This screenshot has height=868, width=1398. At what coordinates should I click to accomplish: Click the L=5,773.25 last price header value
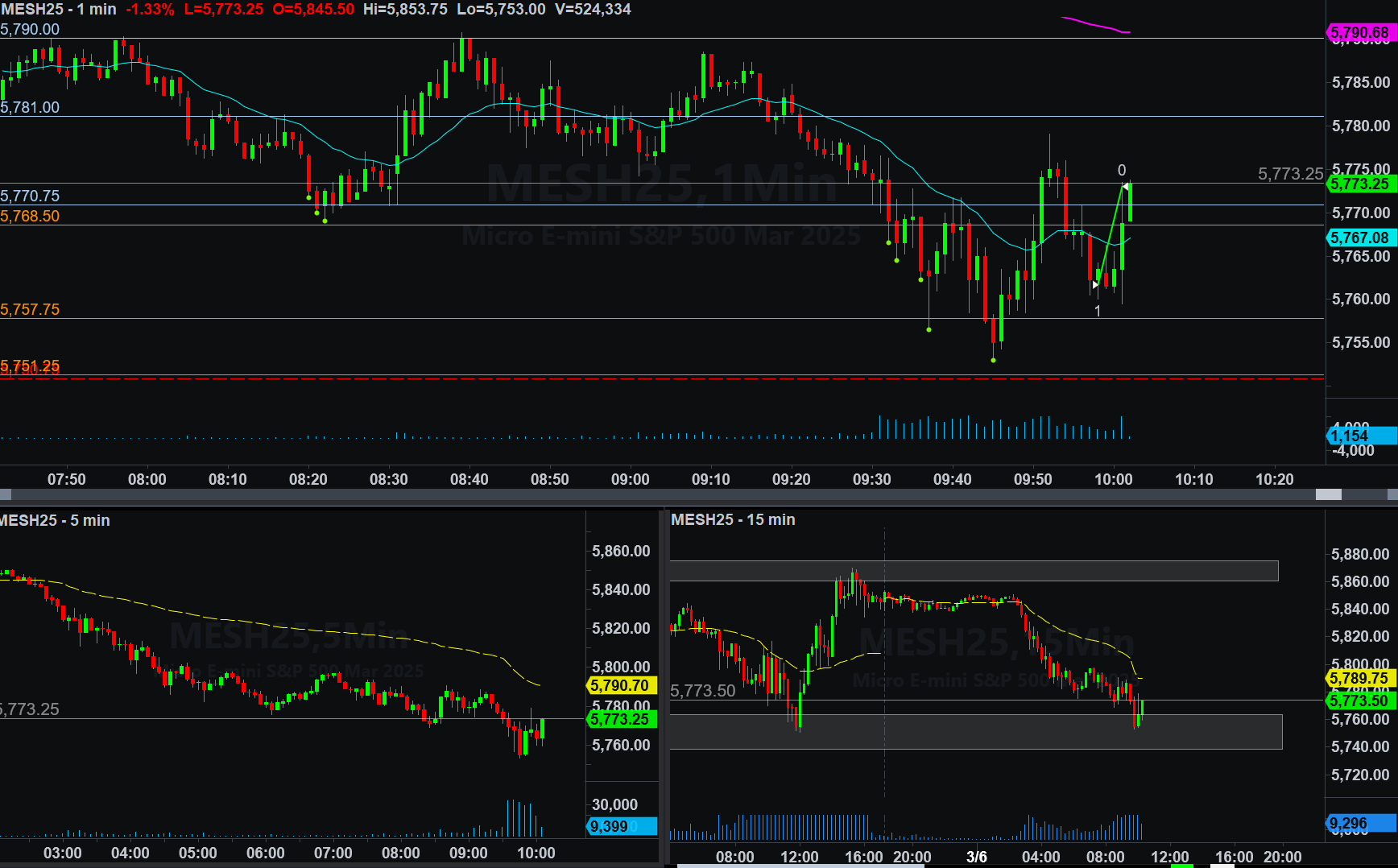point(223,9)
